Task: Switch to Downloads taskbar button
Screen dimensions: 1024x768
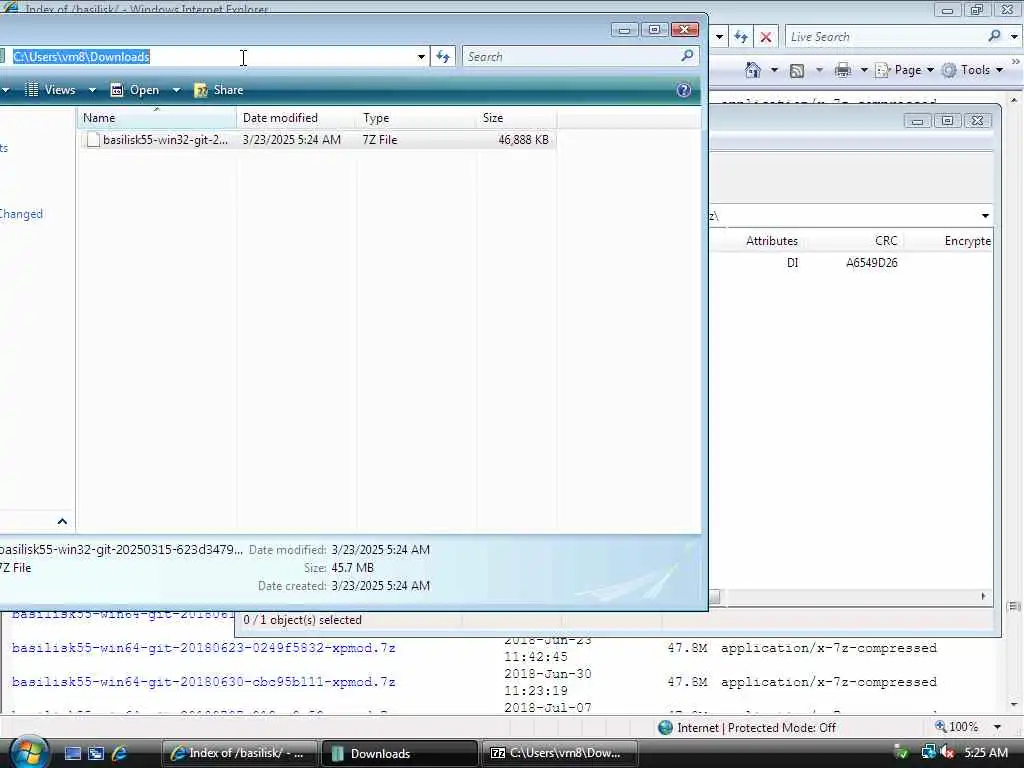Action: tap(400, 754)
